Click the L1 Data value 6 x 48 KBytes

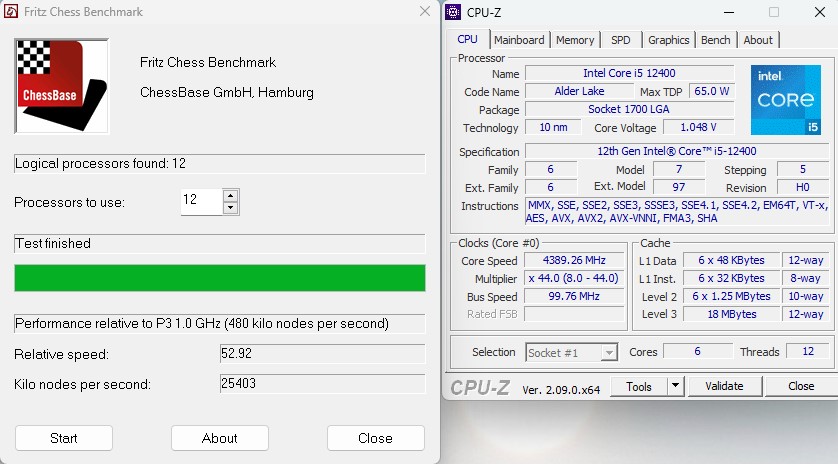click(731, 260)
